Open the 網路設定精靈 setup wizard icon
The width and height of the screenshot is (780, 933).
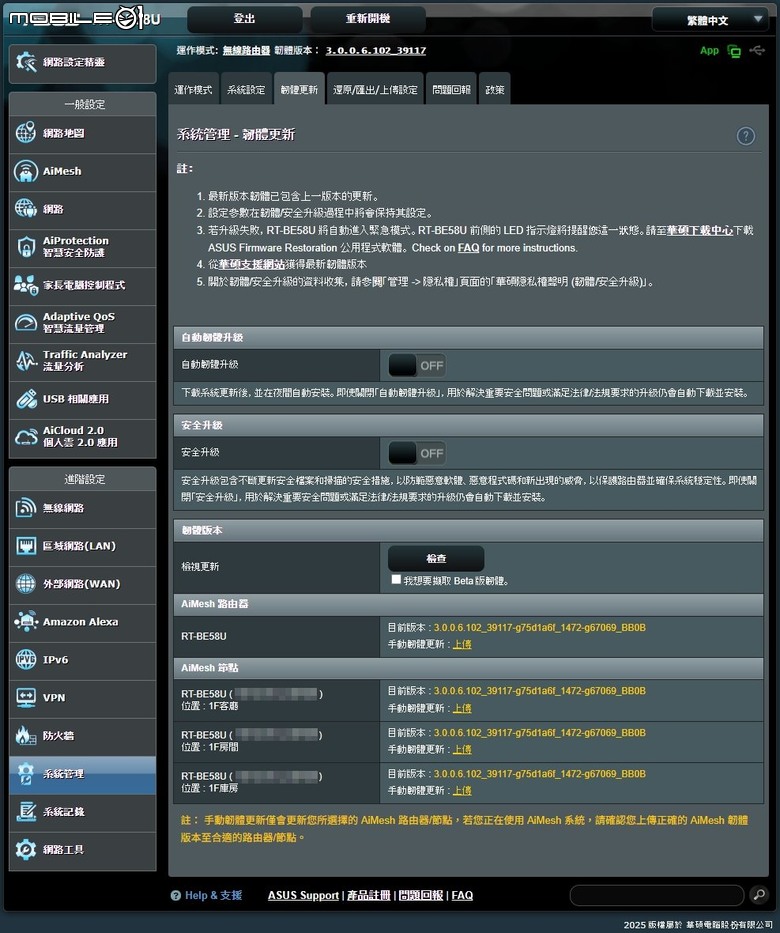[26, 62]
